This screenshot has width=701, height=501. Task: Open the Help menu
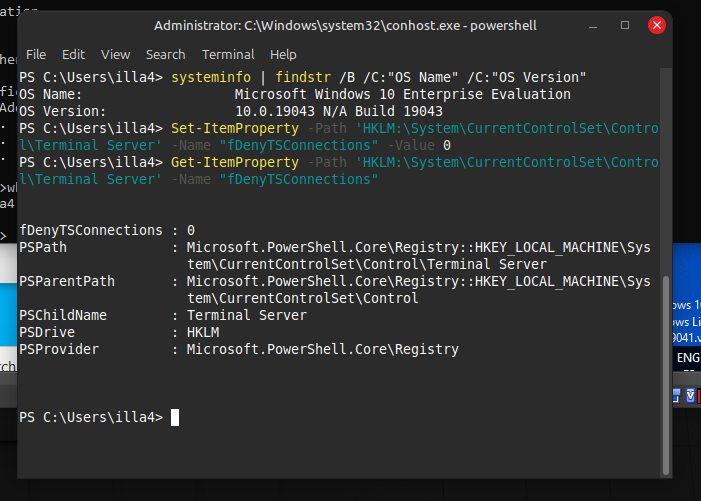pos(283,54)
